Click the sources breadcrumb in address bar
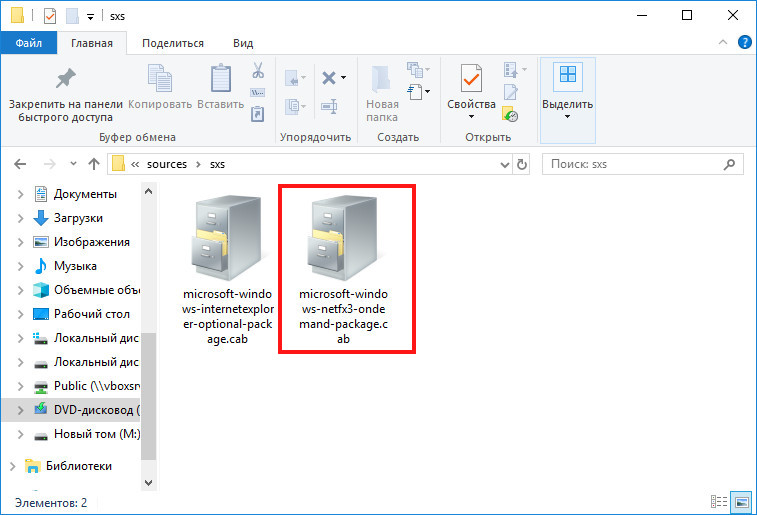 click(167, 165)
